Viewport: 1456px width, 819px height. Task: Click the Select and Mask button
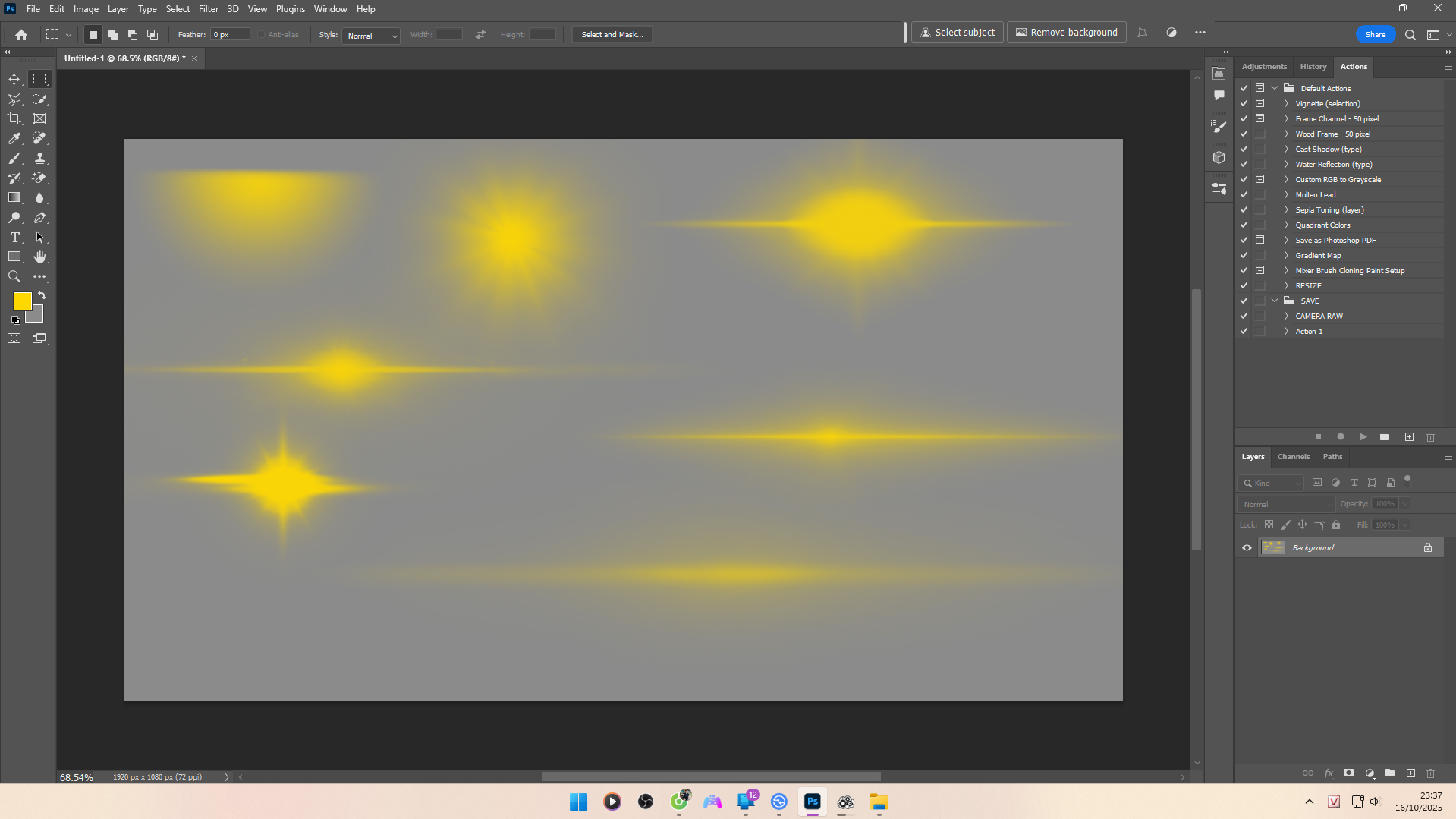point(612,35)
